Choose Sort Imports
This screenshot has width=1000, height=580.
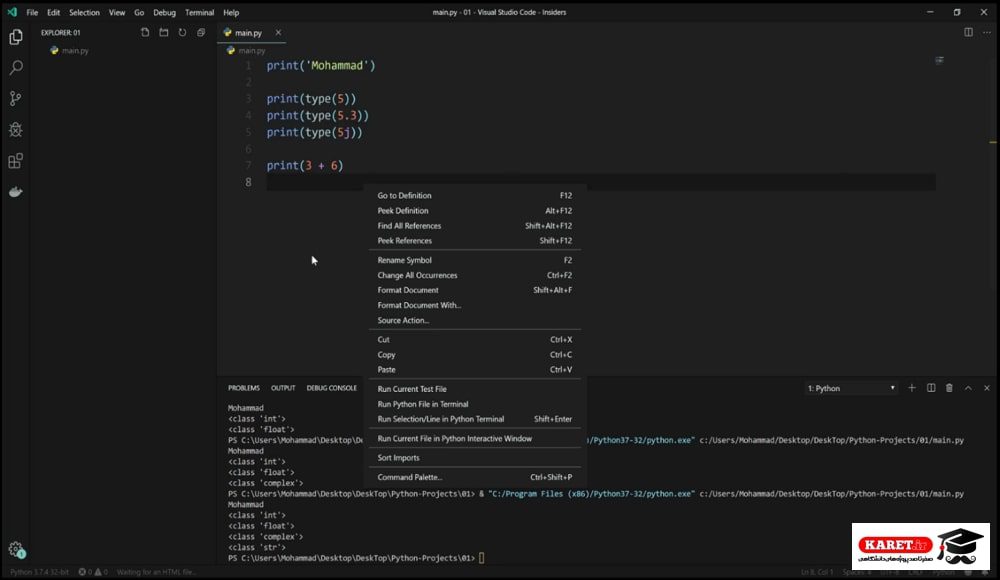474,457
